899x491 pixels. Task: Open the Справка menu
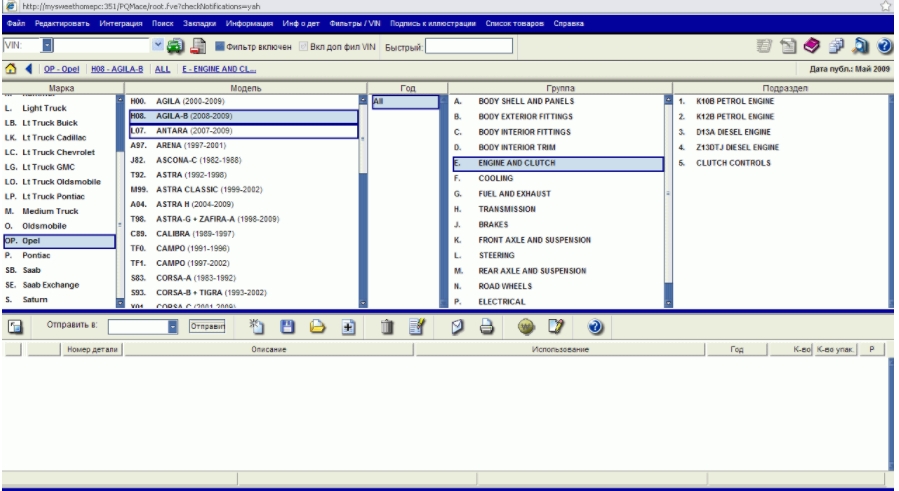pos(569,24)
